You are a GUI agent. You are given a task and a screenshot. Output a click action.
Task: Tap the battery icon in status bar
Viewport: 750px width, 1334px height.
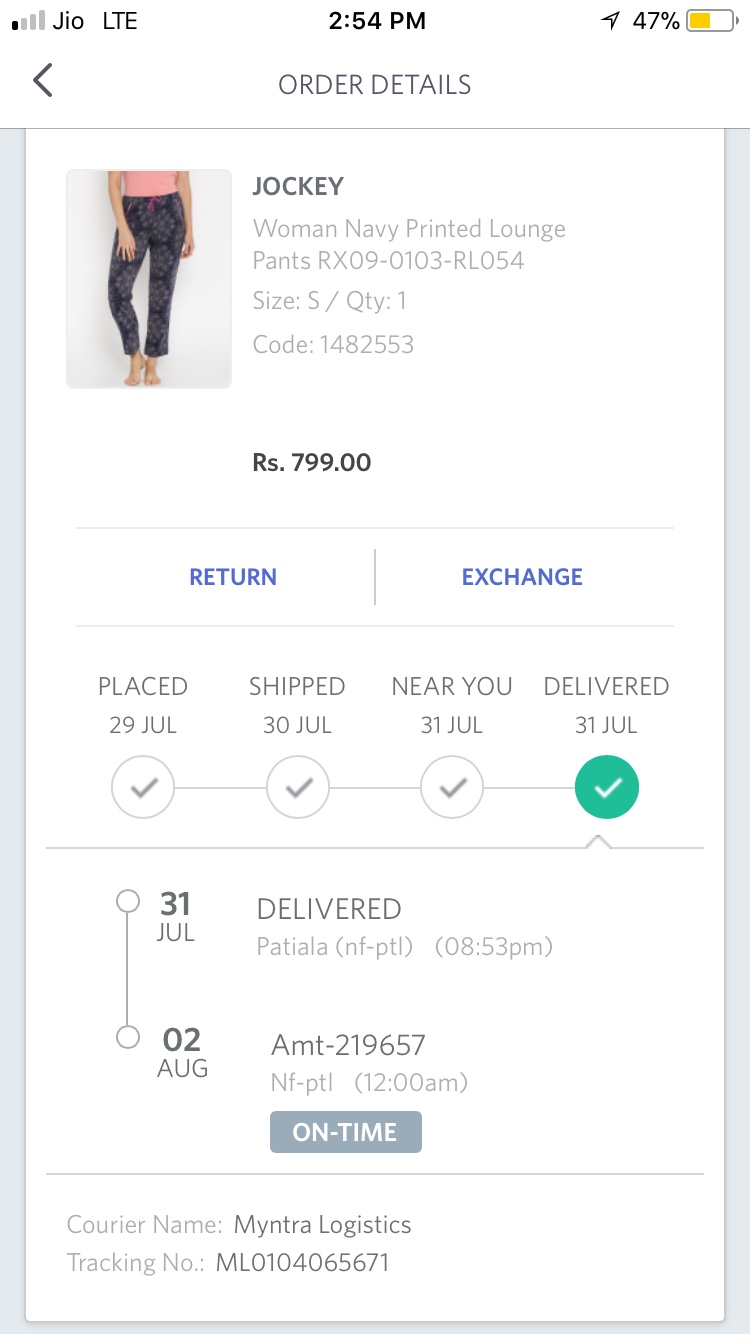coord(711,21)
